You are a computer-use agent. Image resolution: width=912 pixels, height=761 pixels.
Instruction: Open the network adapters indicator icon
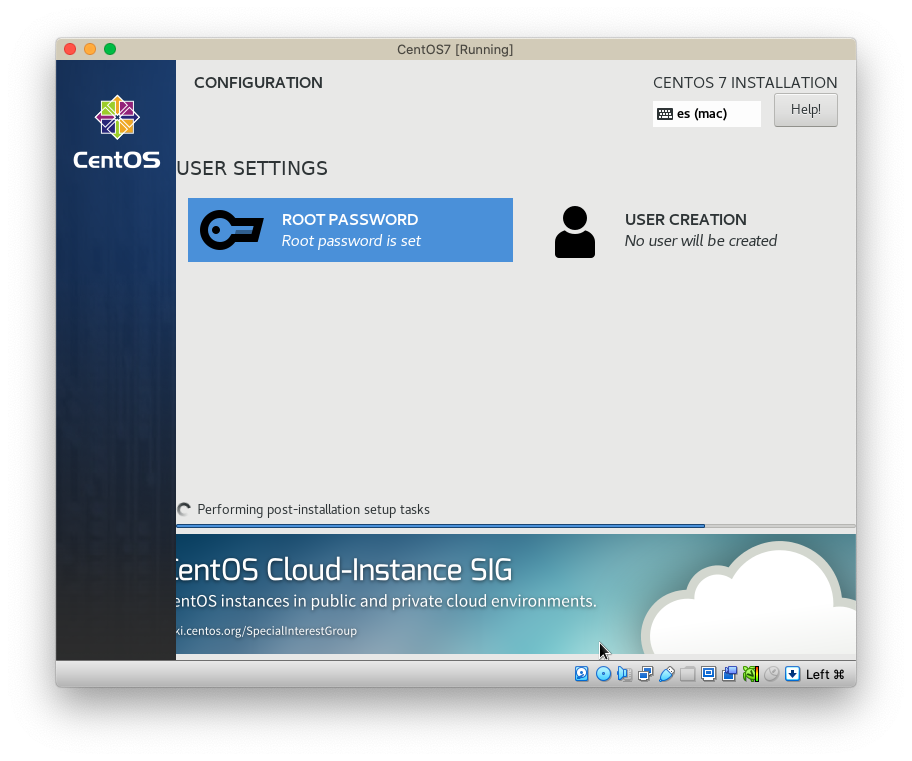tap(645, 674)
